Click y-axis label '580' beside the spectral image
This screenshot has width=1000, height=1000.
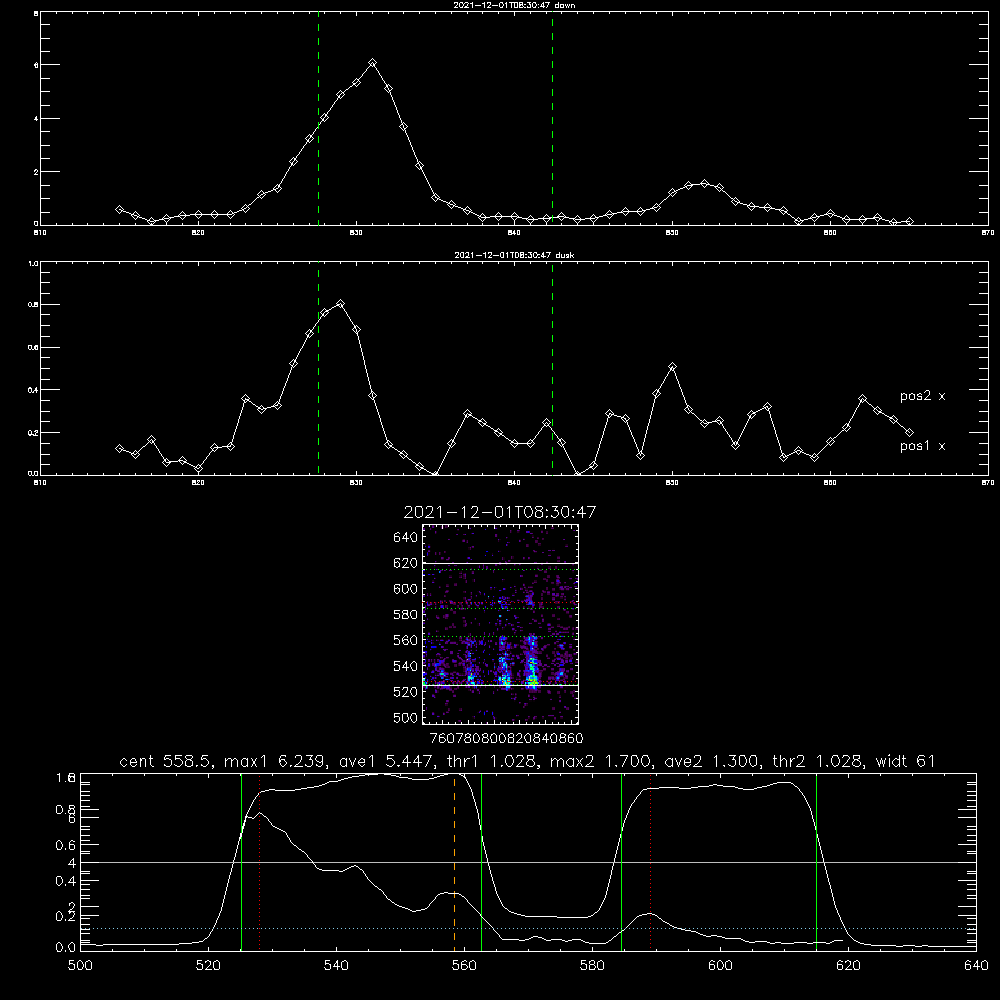pos(406,615)
